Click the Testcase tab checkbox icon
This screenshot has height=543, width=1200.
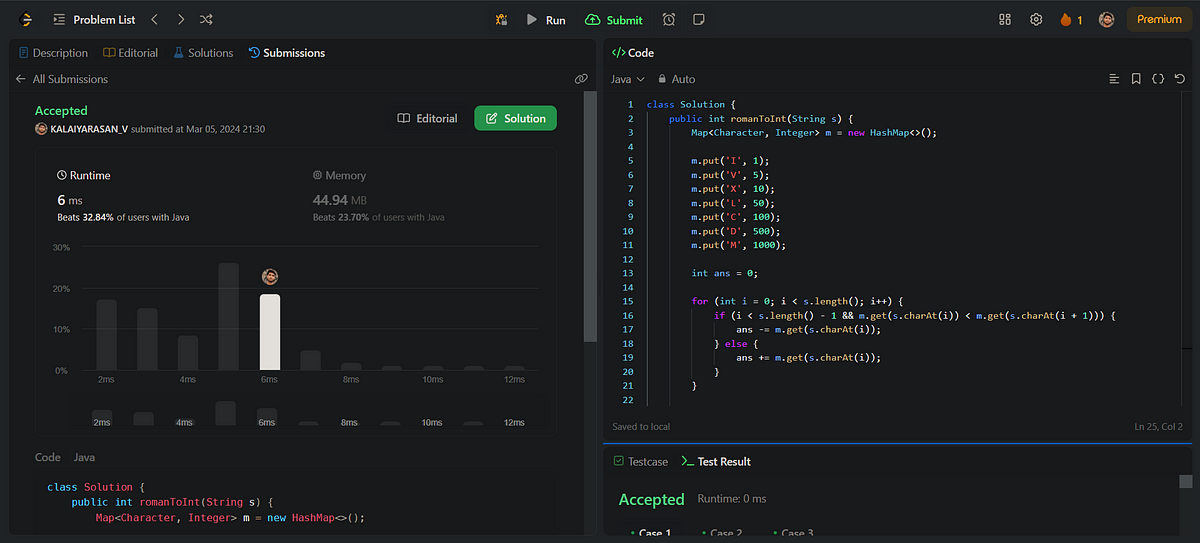[x=618, y=462]
